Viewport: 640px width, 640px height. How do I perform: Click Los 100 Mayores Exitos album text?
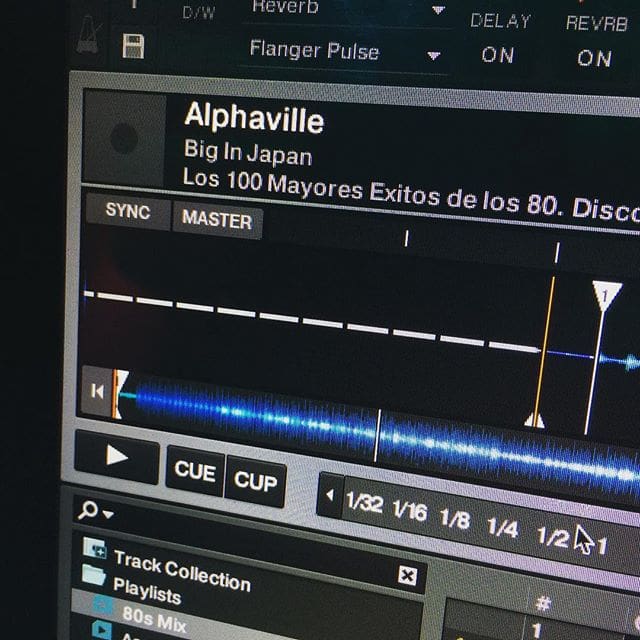[411, 193]
